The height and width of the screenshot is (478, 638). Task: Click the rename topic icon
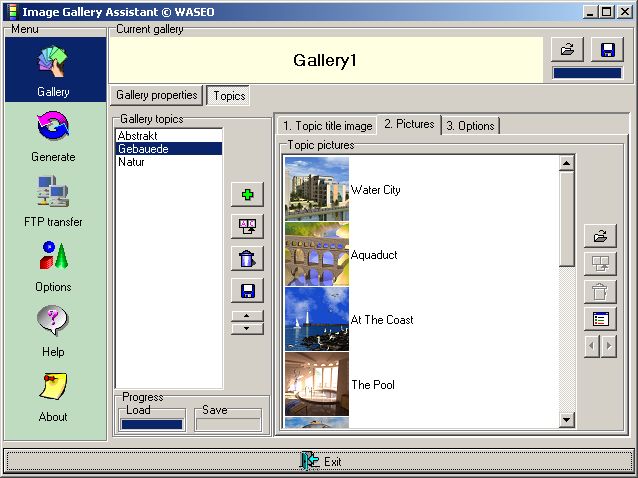point(247,226)
